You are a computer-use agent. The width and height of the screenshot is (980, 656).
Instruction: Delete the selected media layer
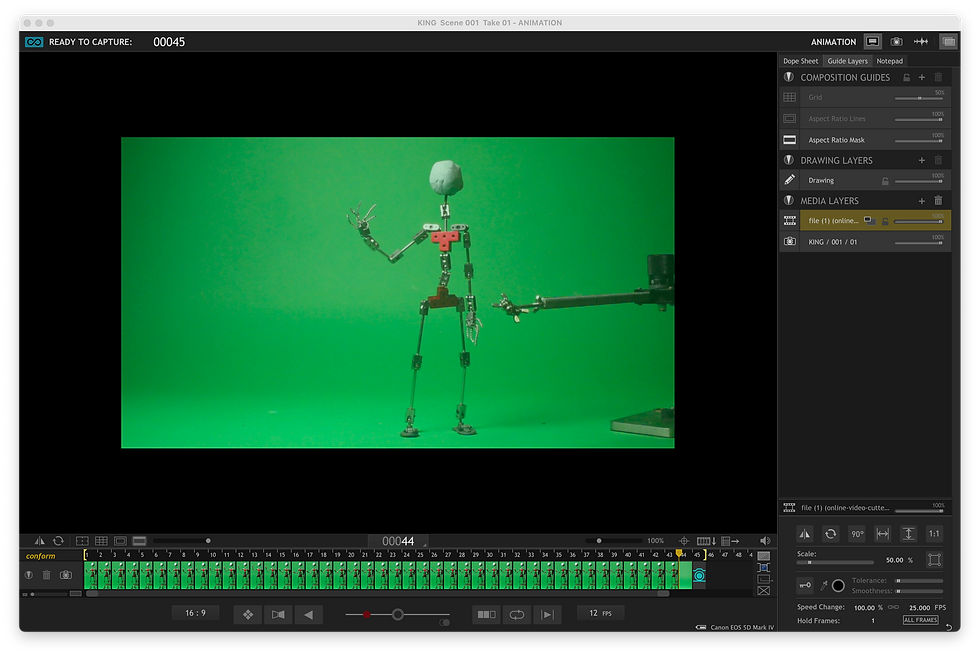point(938,201)
